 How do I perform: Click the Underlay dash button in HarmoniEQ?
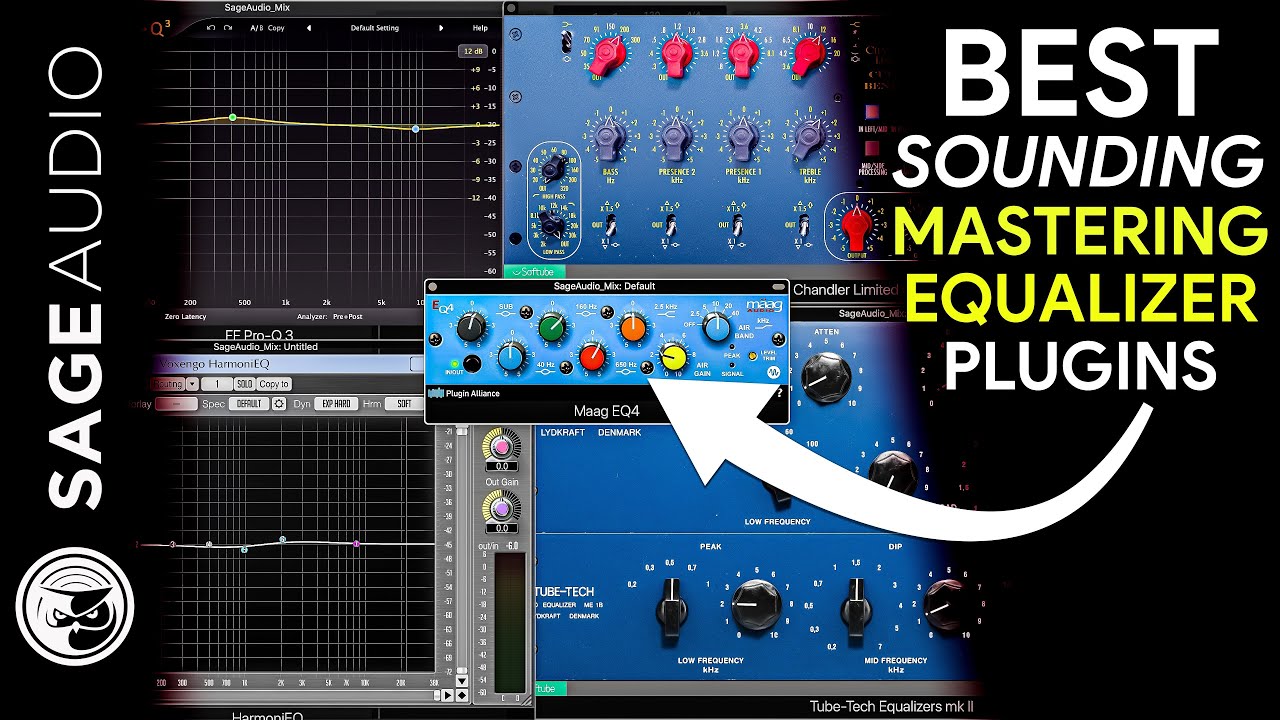tap(176, 404)
